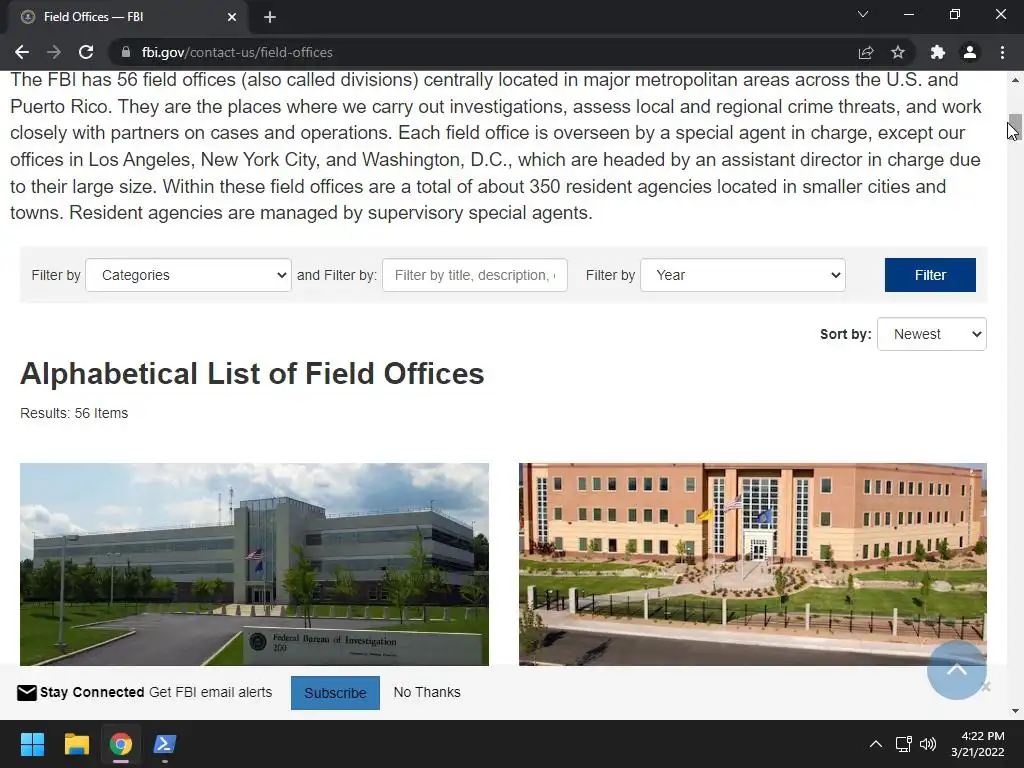View site security lock info
1024x768 pixels.
[126, 52]
